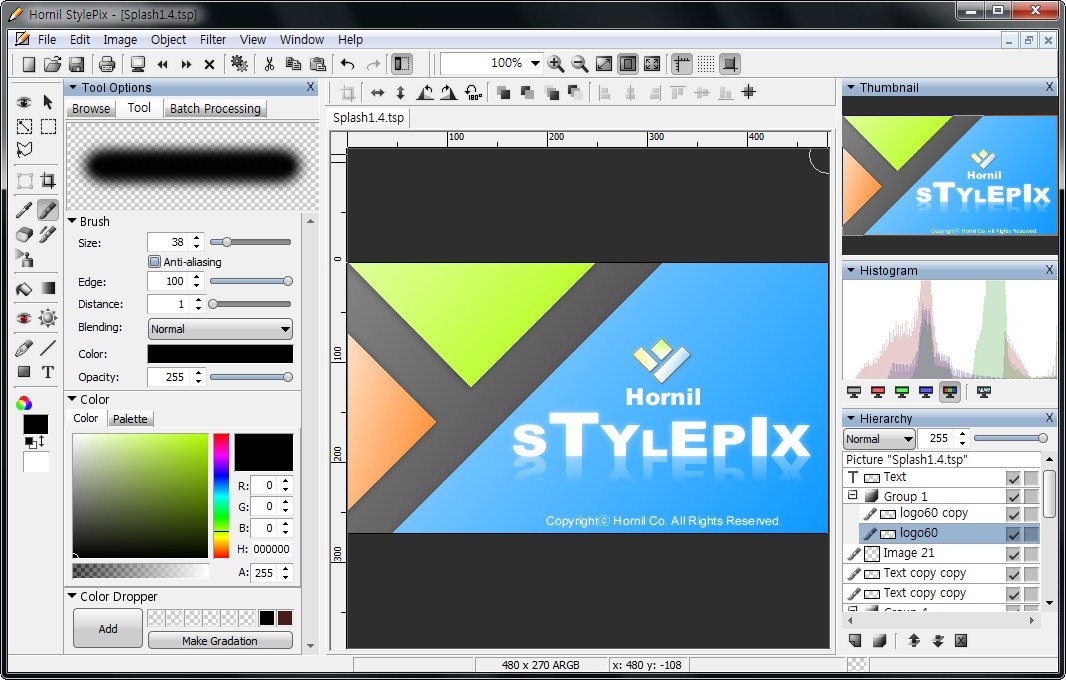The image size is (1066, 680).
Task: Save the file with the floppy icon
Action: coord(76,64)
